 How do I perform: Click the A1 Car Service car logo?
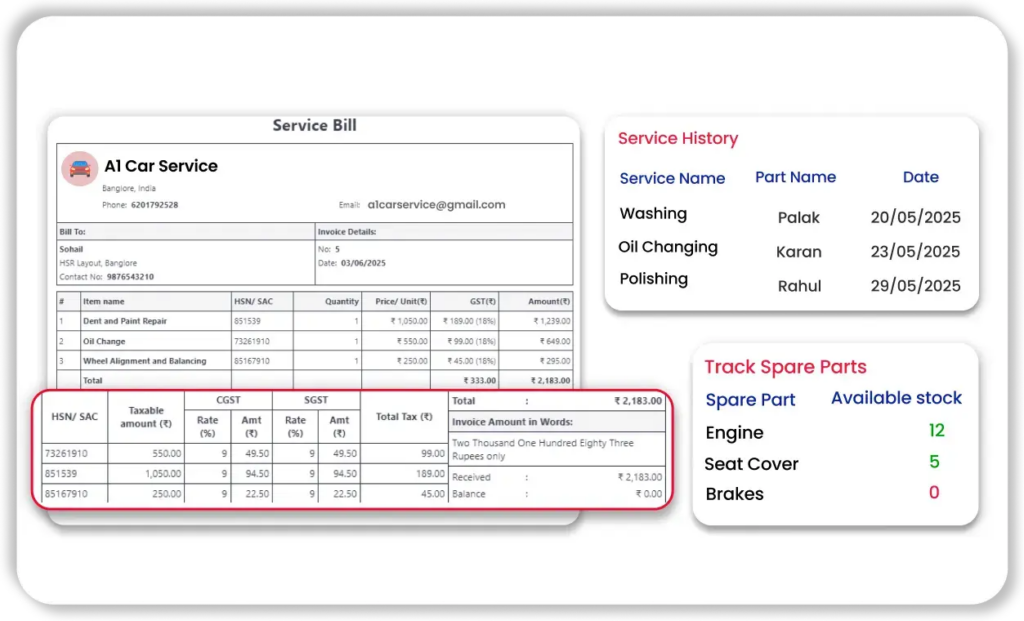pos(79,168)
